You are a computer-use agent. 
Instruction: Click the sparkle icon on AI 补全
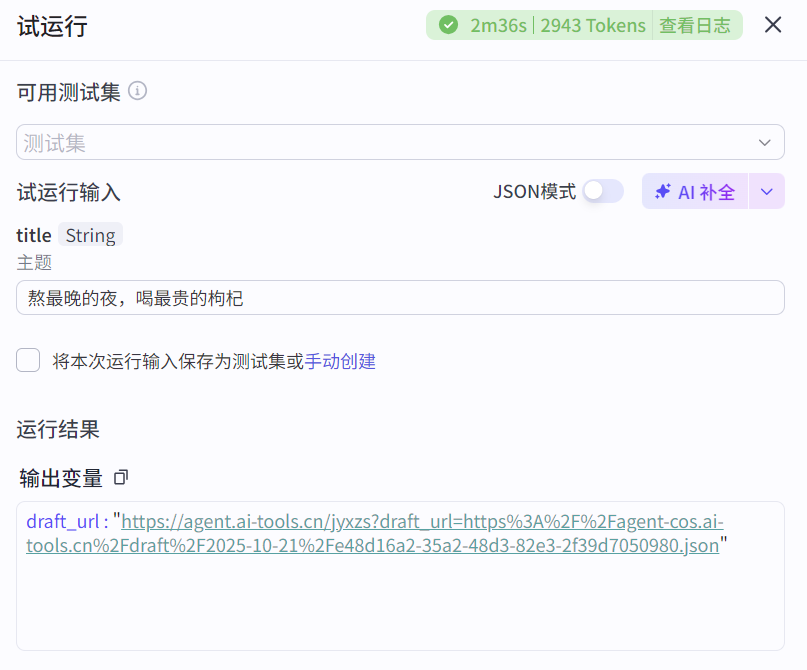click(x=662, y=192)
